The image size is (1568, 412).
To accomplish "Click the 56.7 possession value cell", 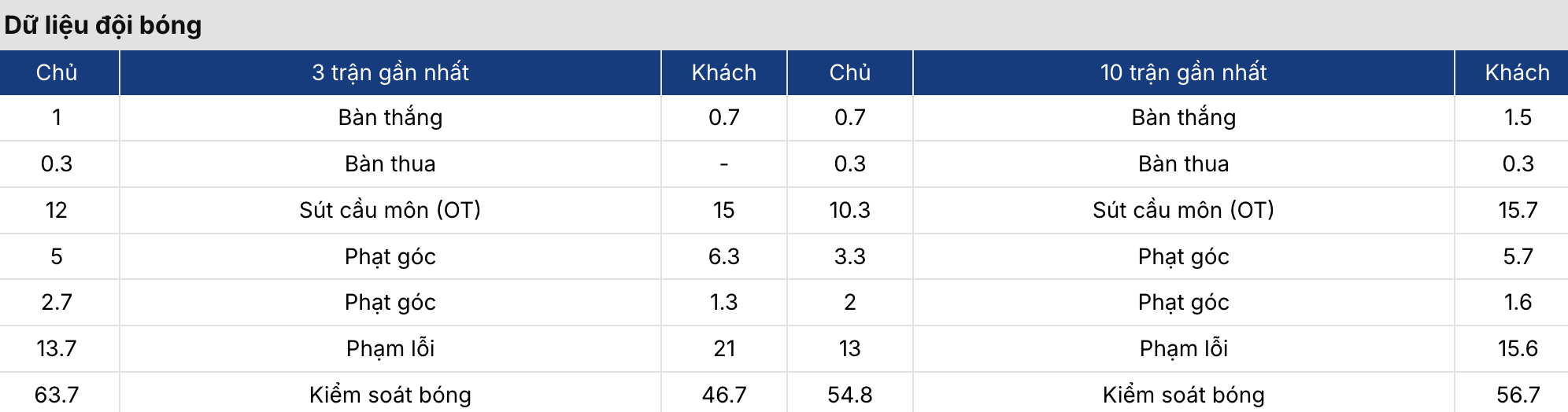I will coord(1517,395).
